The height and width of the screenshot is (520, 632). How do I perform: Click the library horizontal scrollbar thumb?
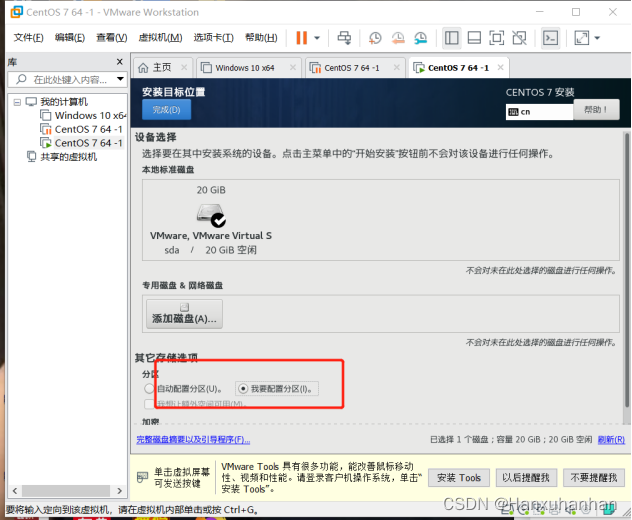[66, 491]
